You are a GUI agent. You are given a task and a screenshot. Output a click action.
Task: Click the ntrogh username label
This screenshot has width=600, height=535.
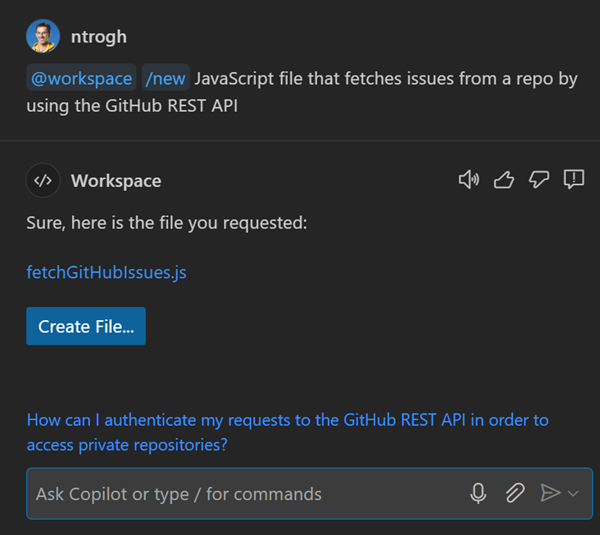(99, 37)
